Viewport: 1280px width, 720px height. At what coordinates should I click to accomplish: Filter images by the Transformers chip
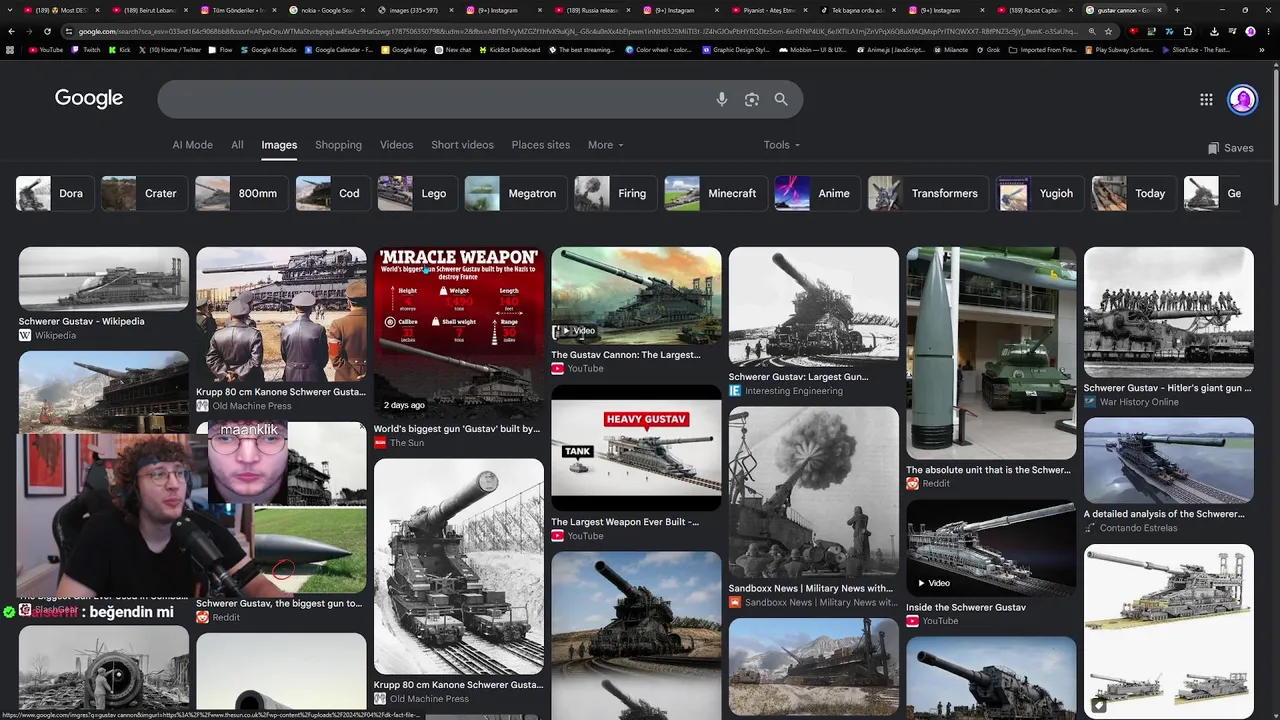[928, 193]
